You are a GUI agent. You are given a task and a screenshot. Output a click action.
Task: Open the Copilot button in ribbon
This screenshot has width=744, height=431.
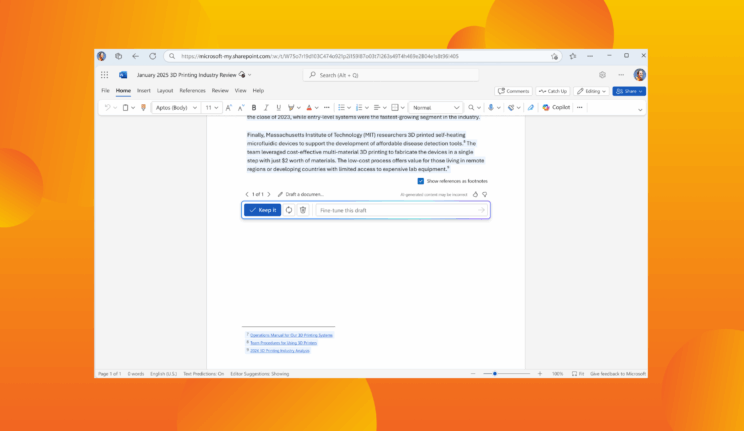(x=556, y=108)
